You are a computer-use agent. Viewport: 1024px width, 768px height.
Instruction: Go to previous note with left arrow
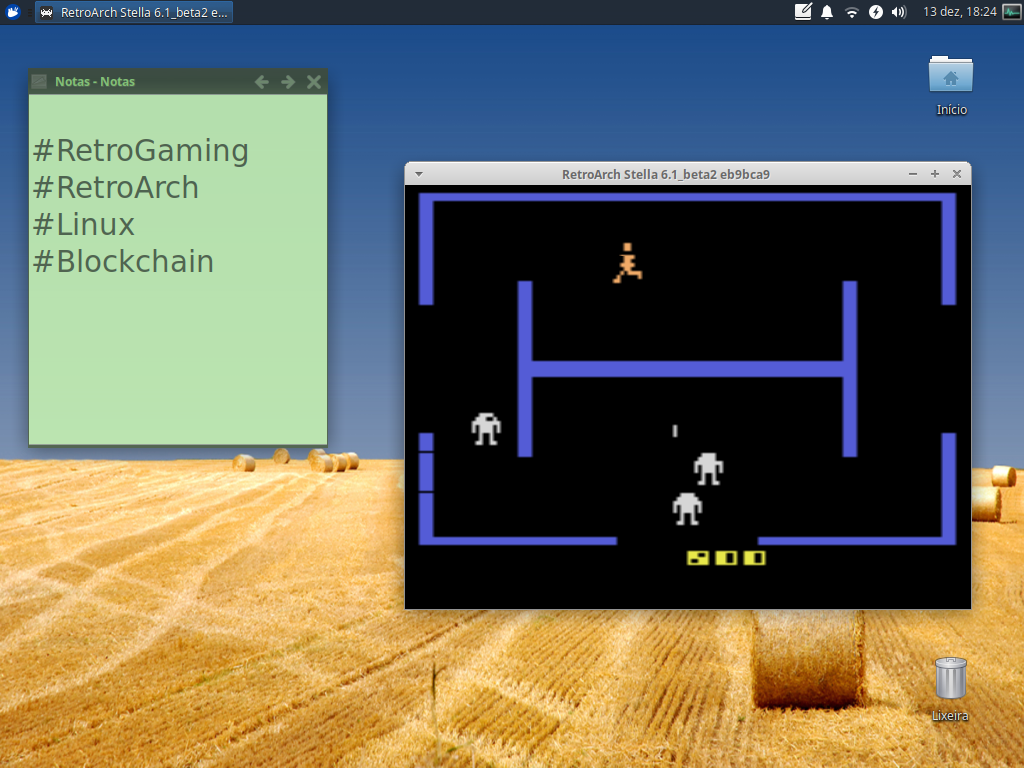262,82
